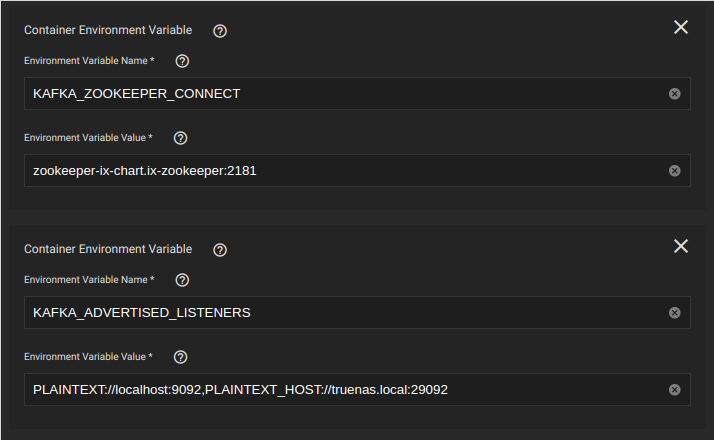This screenshot has height=440, width=714.
Task: Click the Environment Variable Name label above KAFKA_ZOOKEEPER_CONNECT
Action: click(89, 61)
